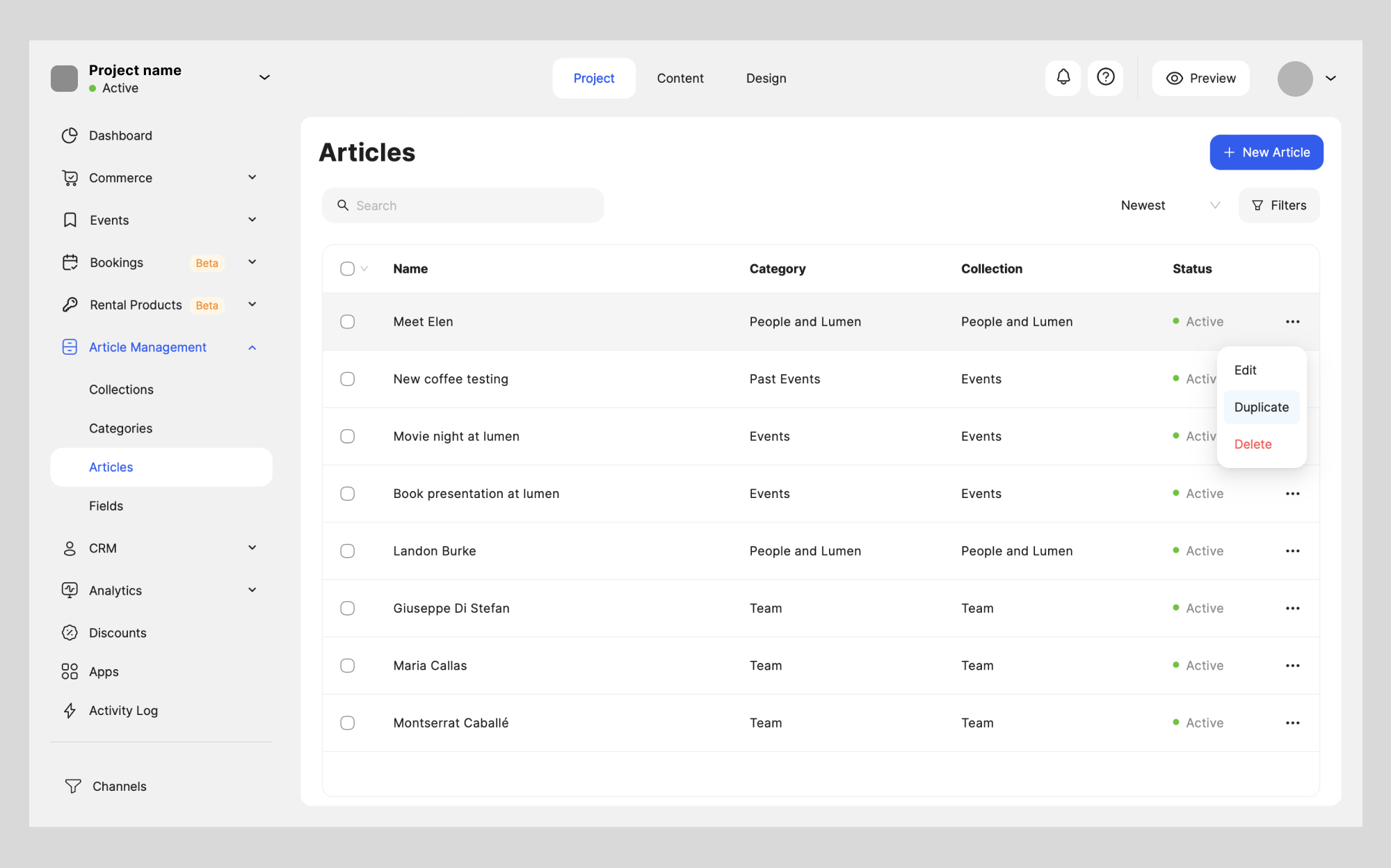The image size is (1391, 868).
Task: Open the bulk select chevron beside header checkbox
Action: click(x=364, y=269)
